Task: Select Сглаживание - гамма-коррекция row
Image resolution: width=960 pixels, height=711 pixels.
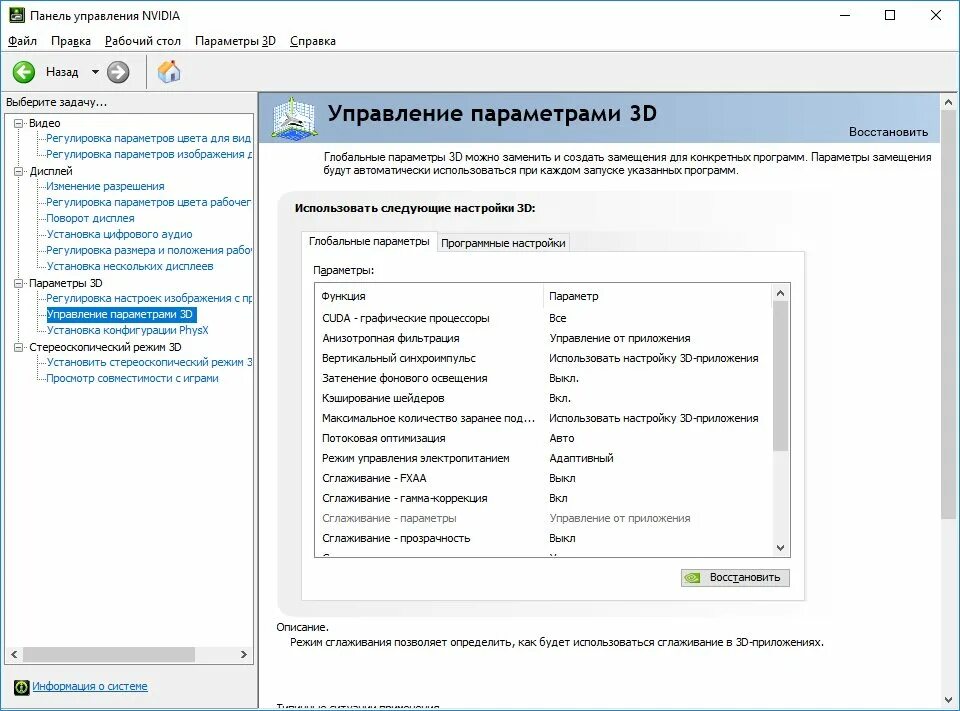Action: (x=544, y=498)
